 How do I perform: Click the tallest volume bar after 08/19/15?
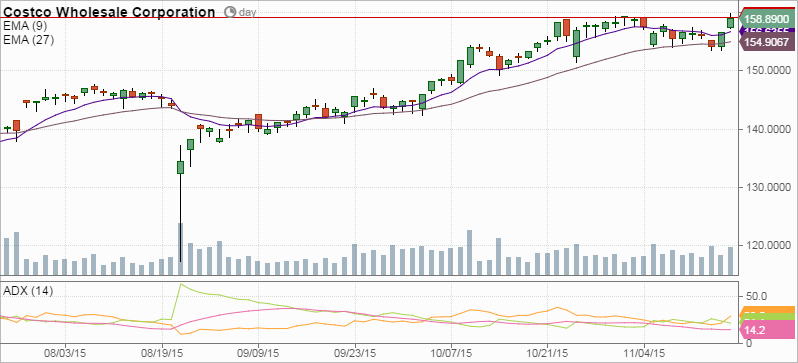coord(181,249)
